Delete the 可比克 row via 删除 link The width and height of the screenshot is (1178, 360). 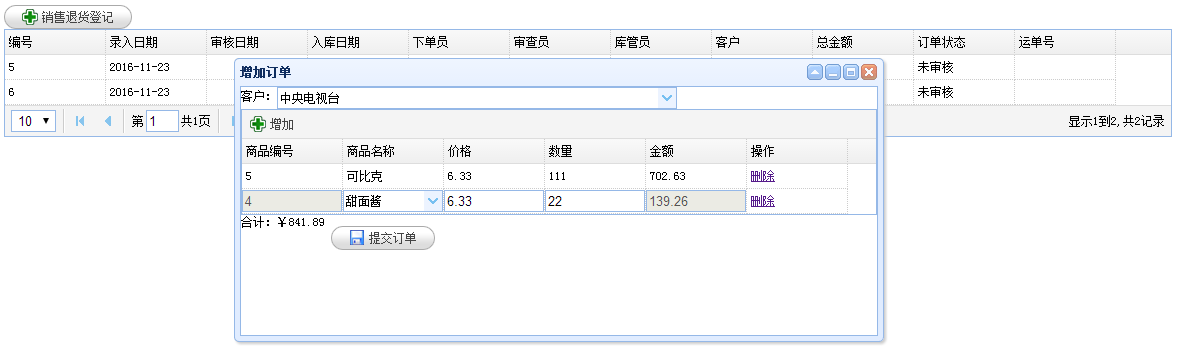coord(762,177)
